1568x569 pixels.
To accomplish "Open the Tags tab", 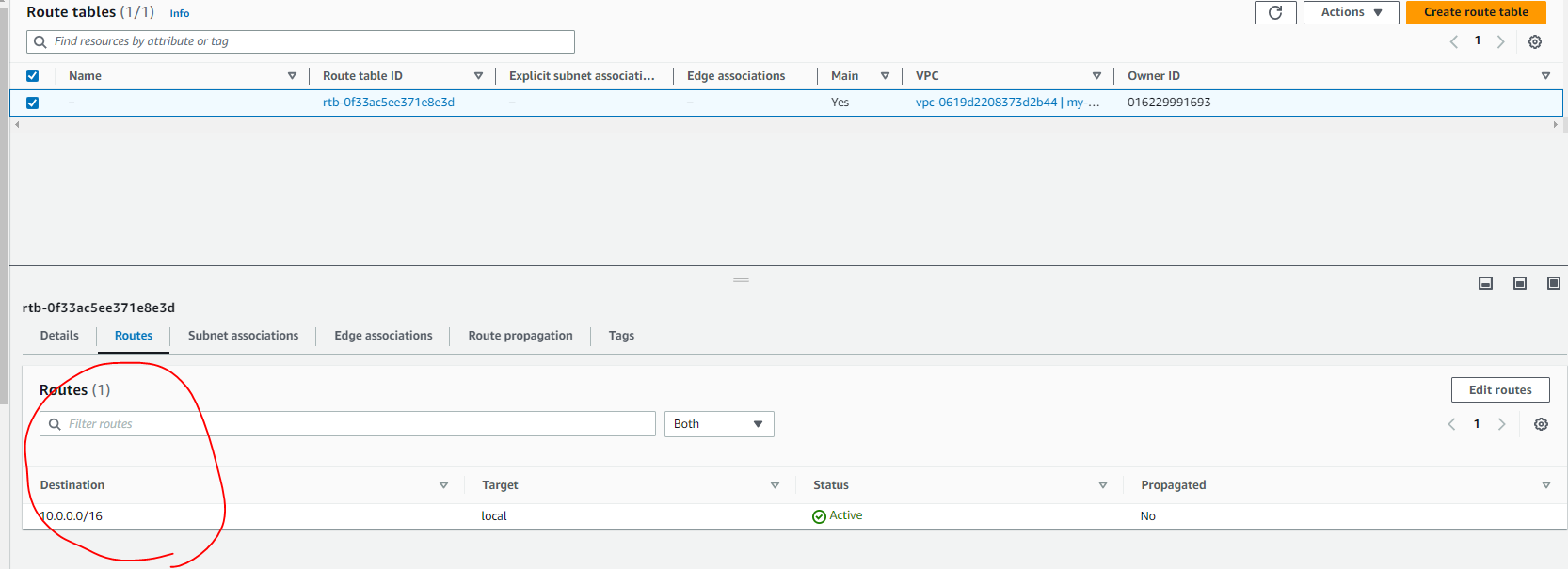I will coord(621,336).
